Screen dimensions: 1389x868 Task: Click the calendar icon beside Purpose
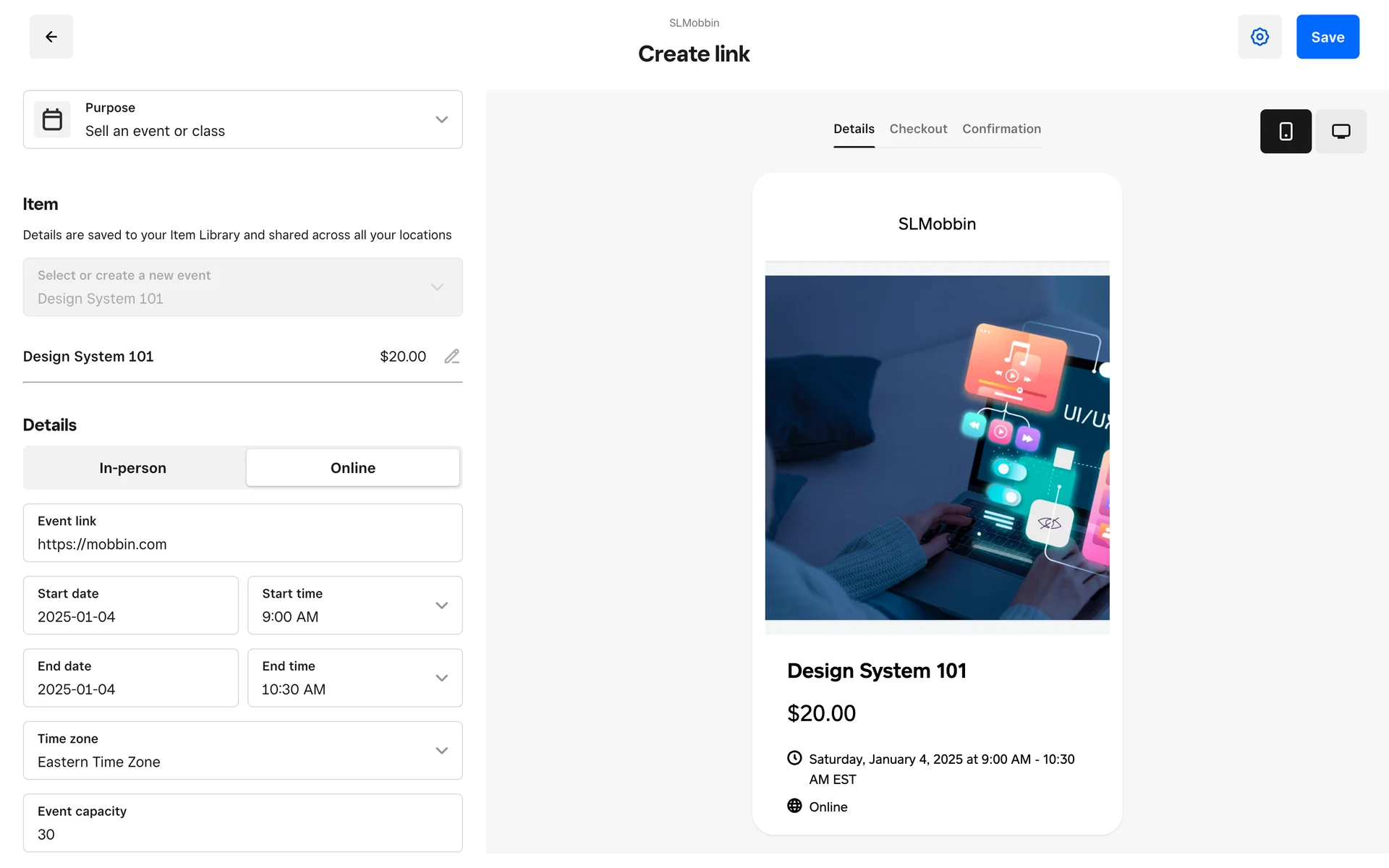[52, 119]
